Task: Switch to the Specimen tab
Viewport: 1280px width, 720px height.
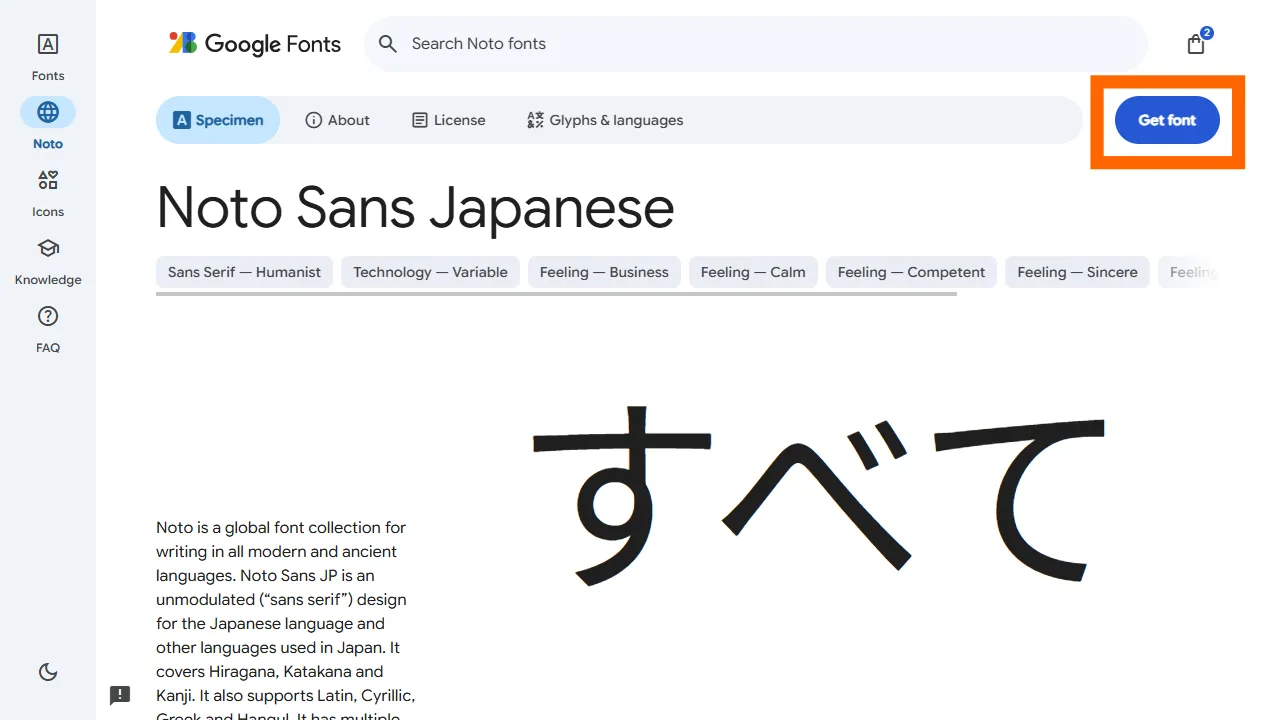Action: point(218,120)
